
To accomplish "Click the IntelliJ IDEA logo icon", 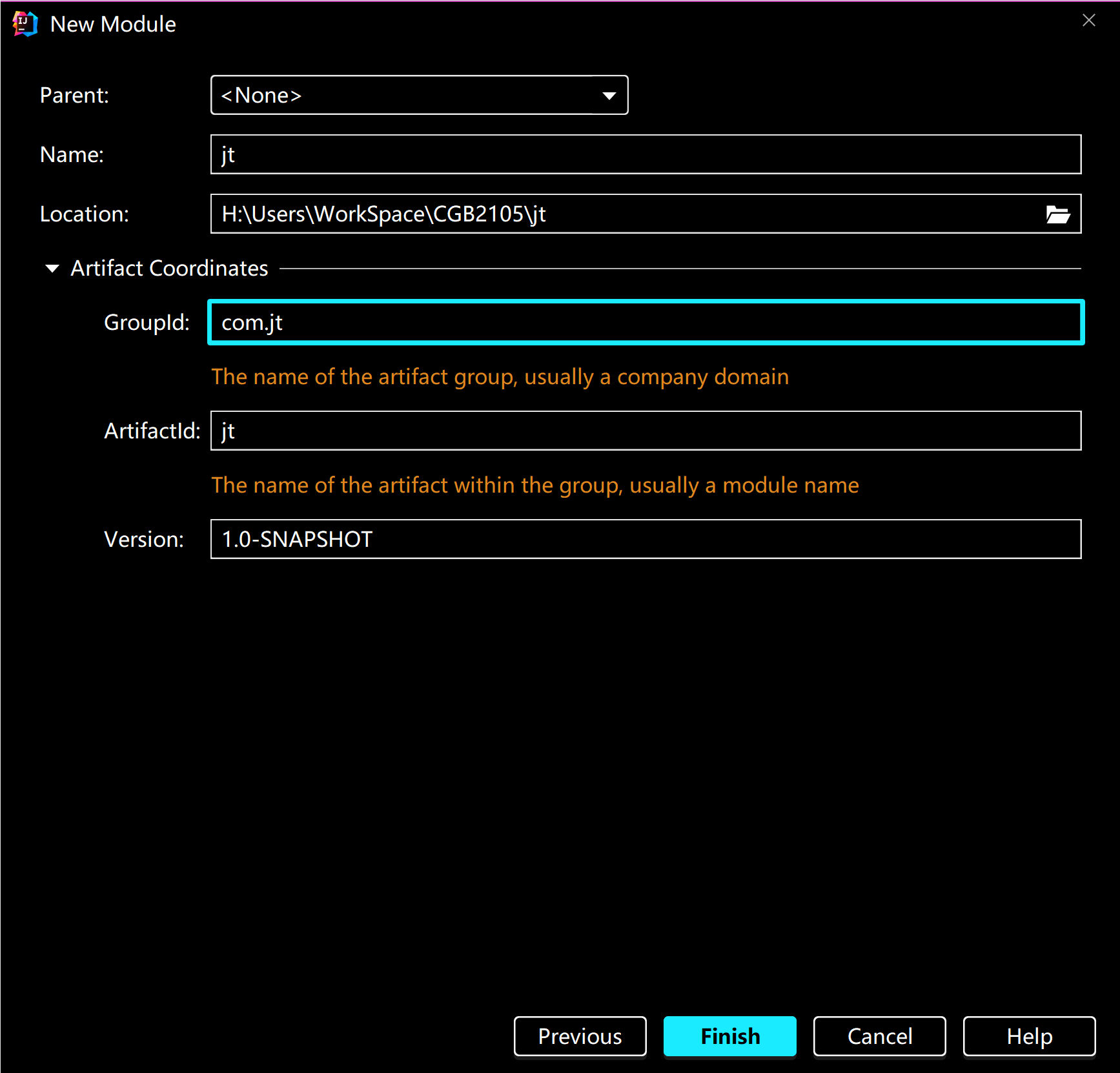I will 25,24.
